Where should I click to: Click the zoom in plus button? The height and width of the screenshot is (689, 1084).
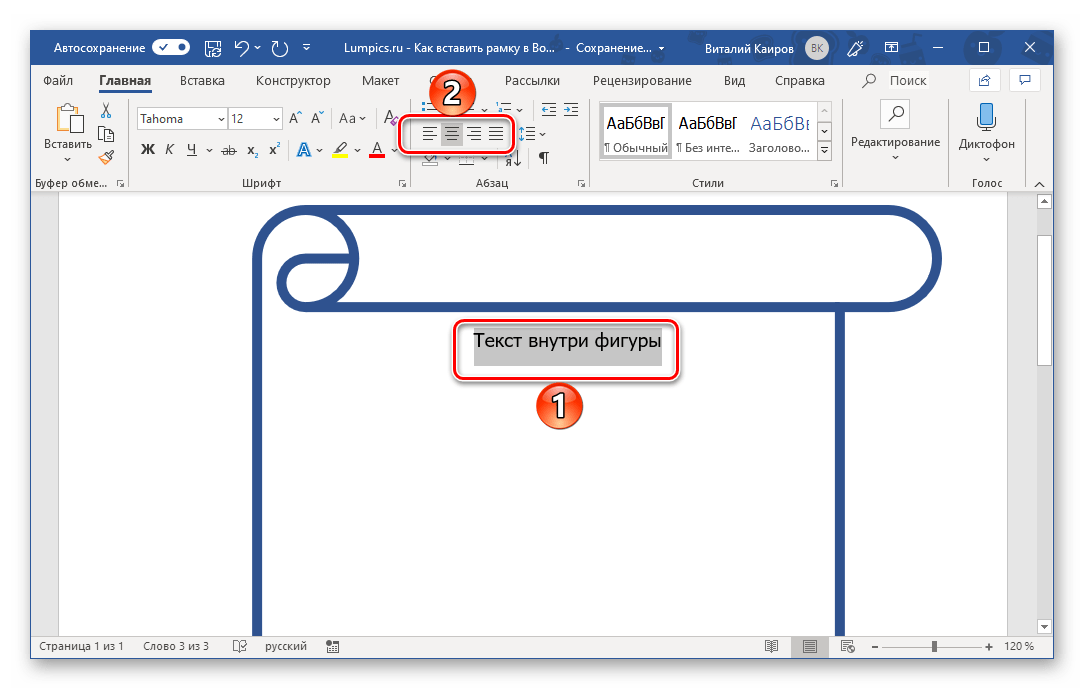click(989, 646)
